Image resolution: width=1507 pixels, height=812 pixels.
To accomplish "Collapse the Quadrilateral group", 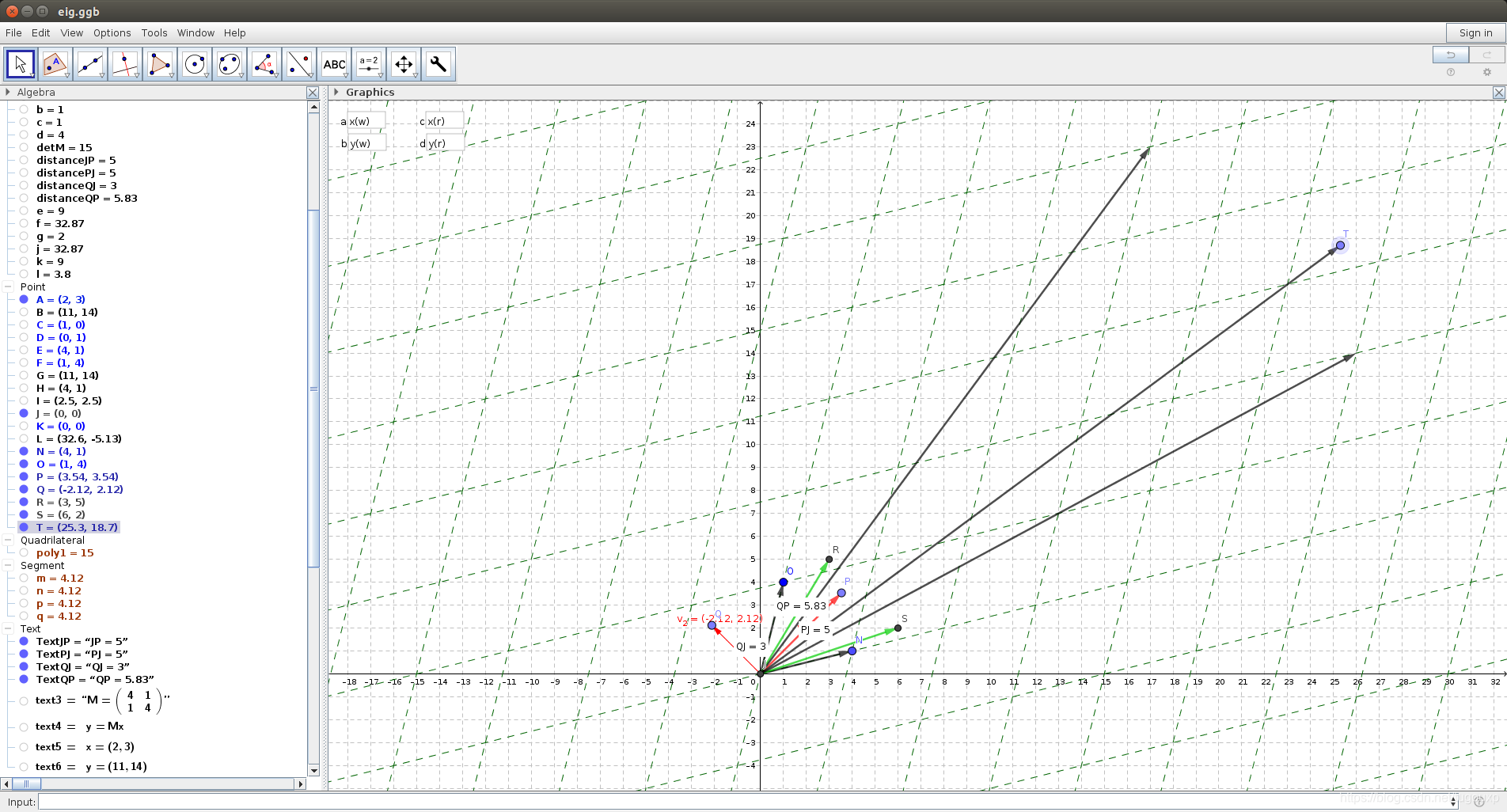I will [x=9, y=540].
